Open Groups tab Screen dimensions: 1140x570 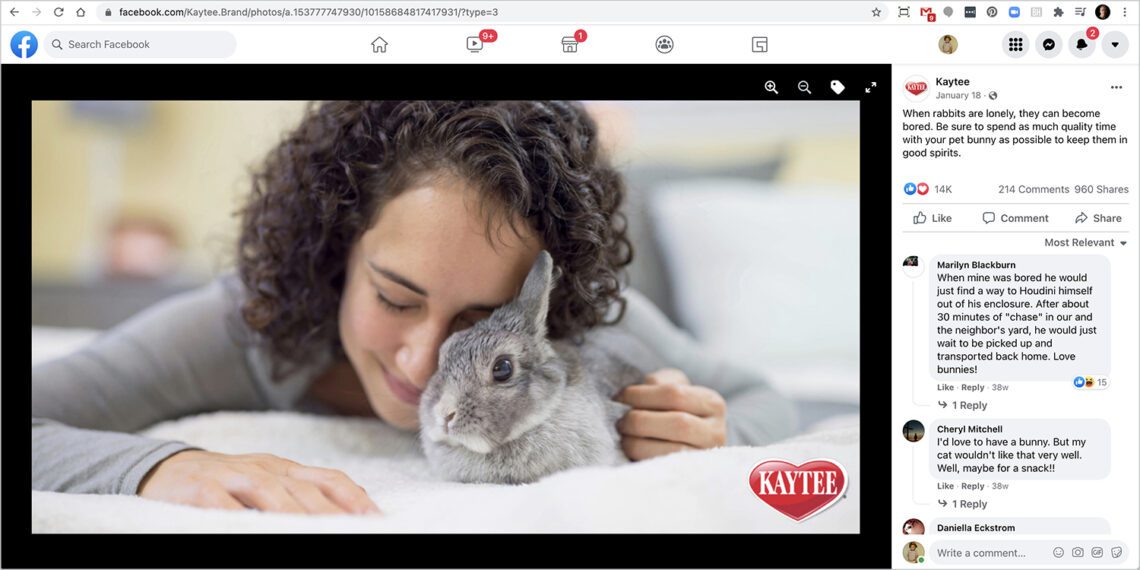point(665,44)
